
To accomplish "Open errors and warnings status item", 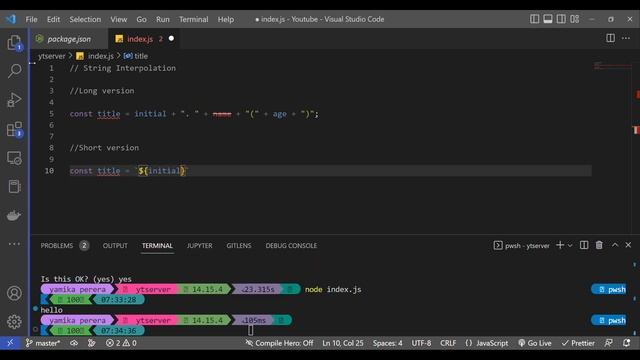I will point(121,343).
